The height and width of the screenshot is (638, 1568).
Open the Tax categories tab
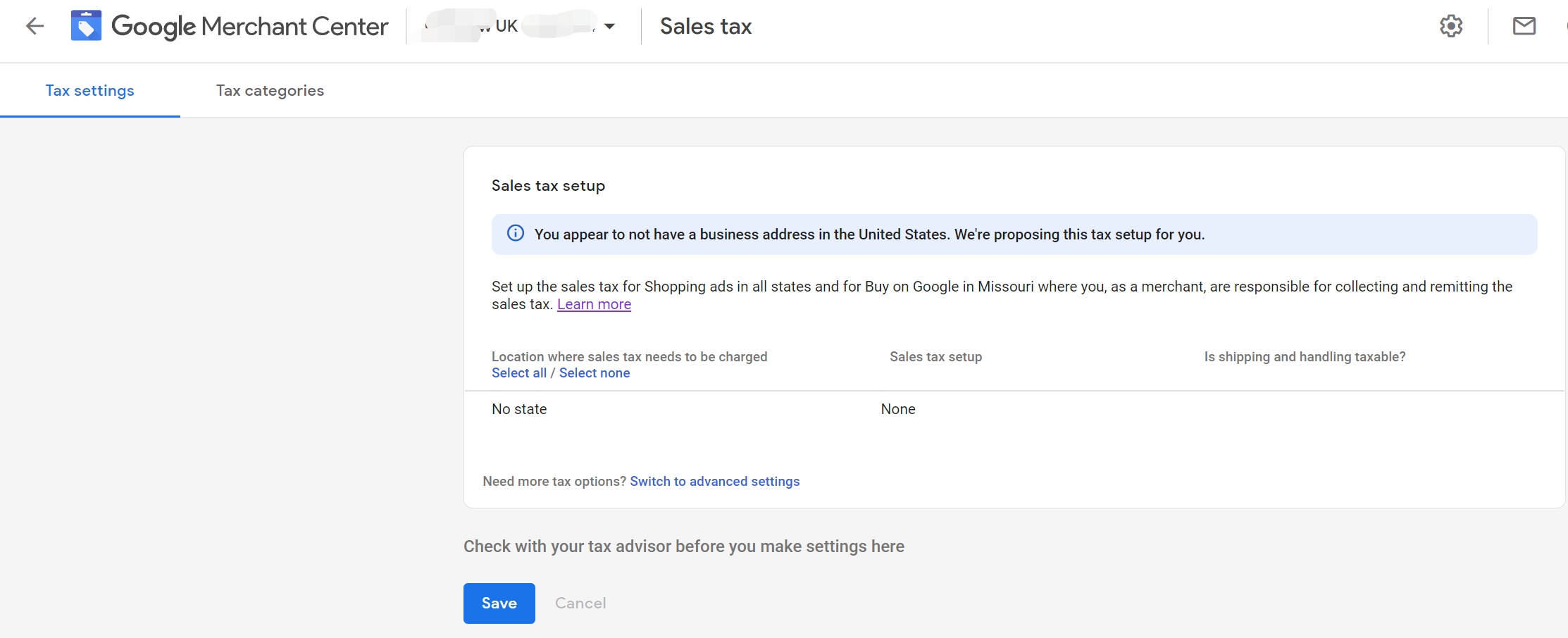(x=270, y=91)
